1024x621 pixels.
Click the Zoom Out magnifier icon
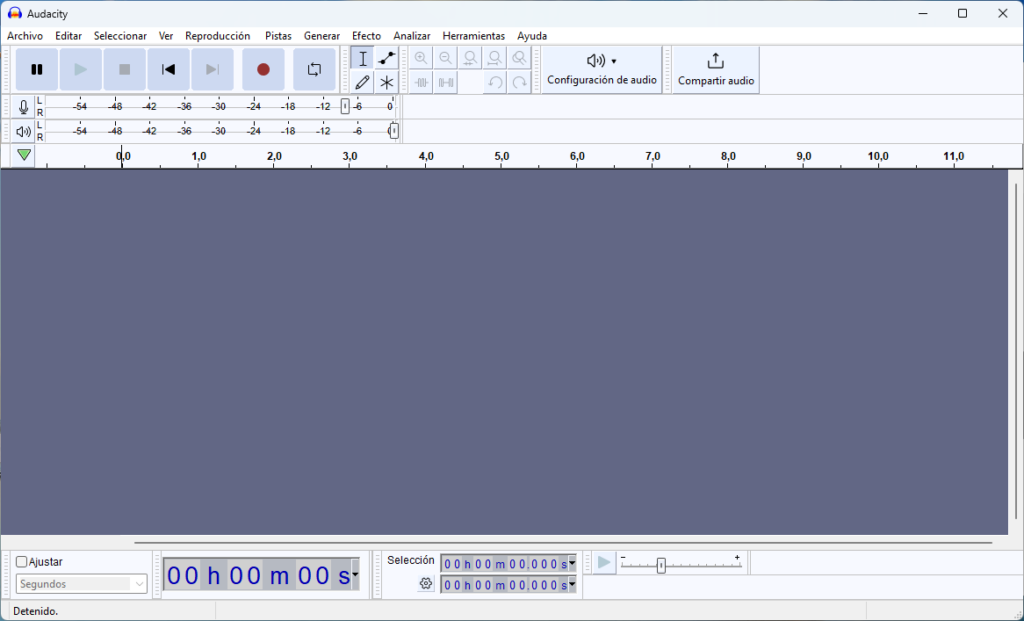pos(444,57)
